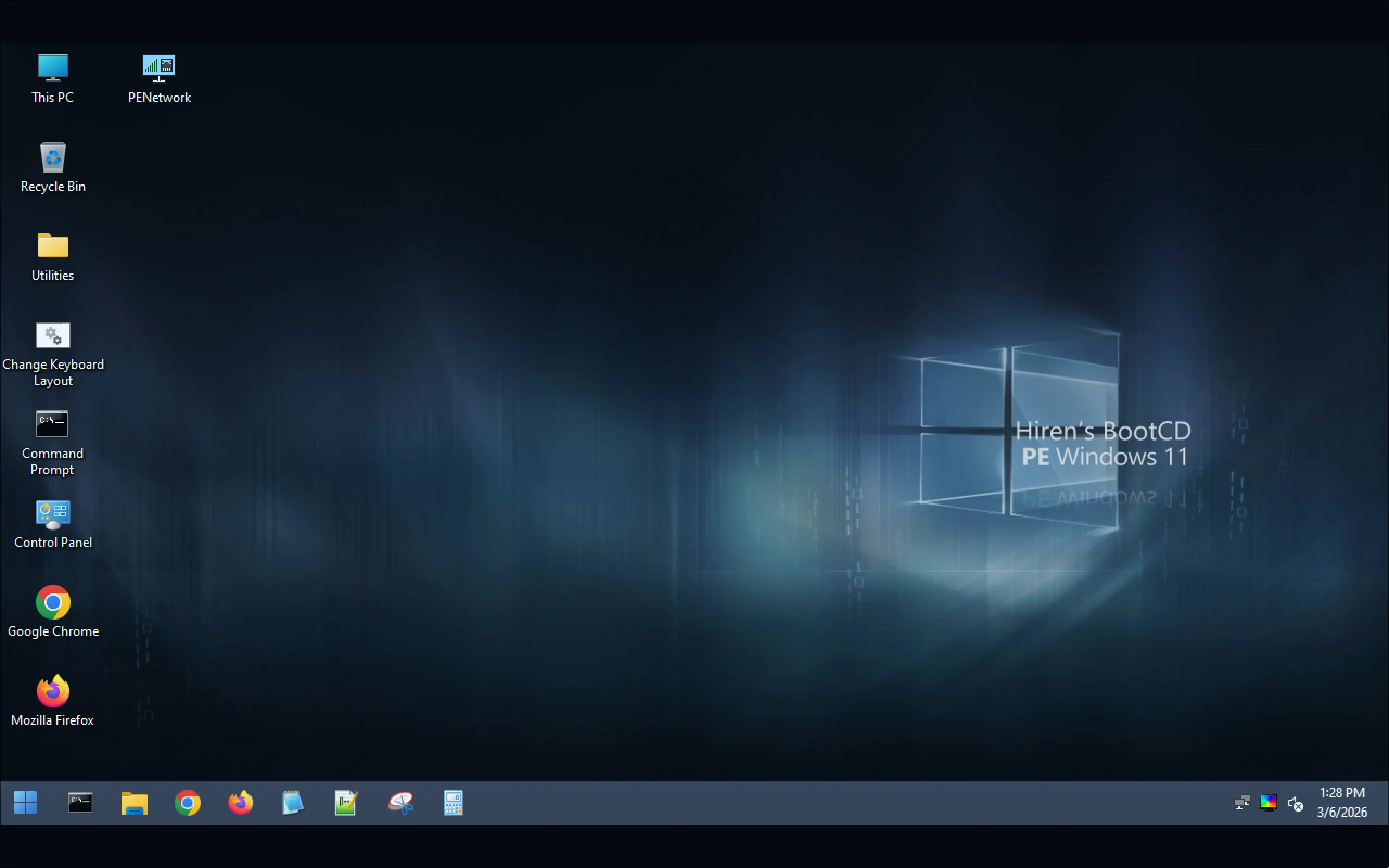Click the network computers tray icon
Image resolution: width=1389 pixels, height=868 pixels.
(1242, 802)
